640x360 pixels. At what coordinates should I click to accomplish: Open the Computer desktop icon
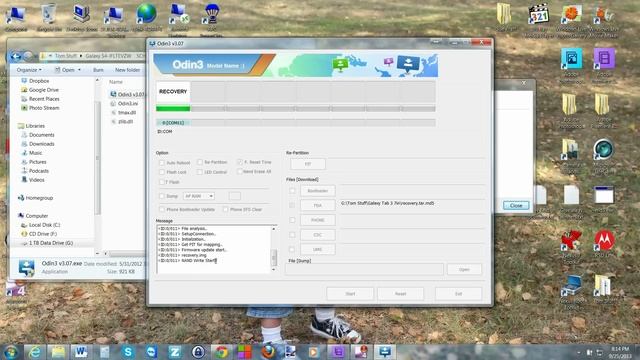pyautogui.click(x=16, y=17)
